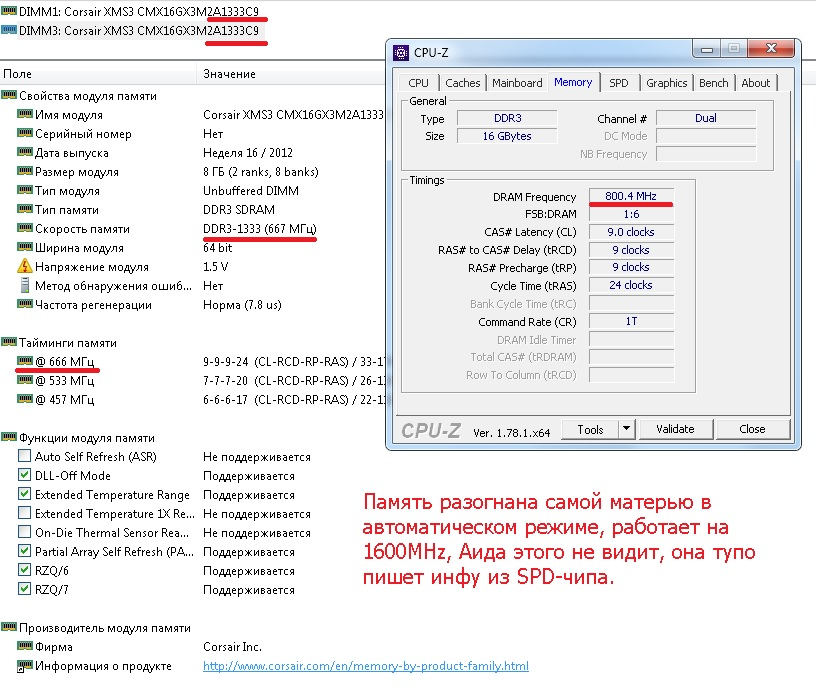
Task: Click the icon beside Частота регенерации
Action: 24,303
